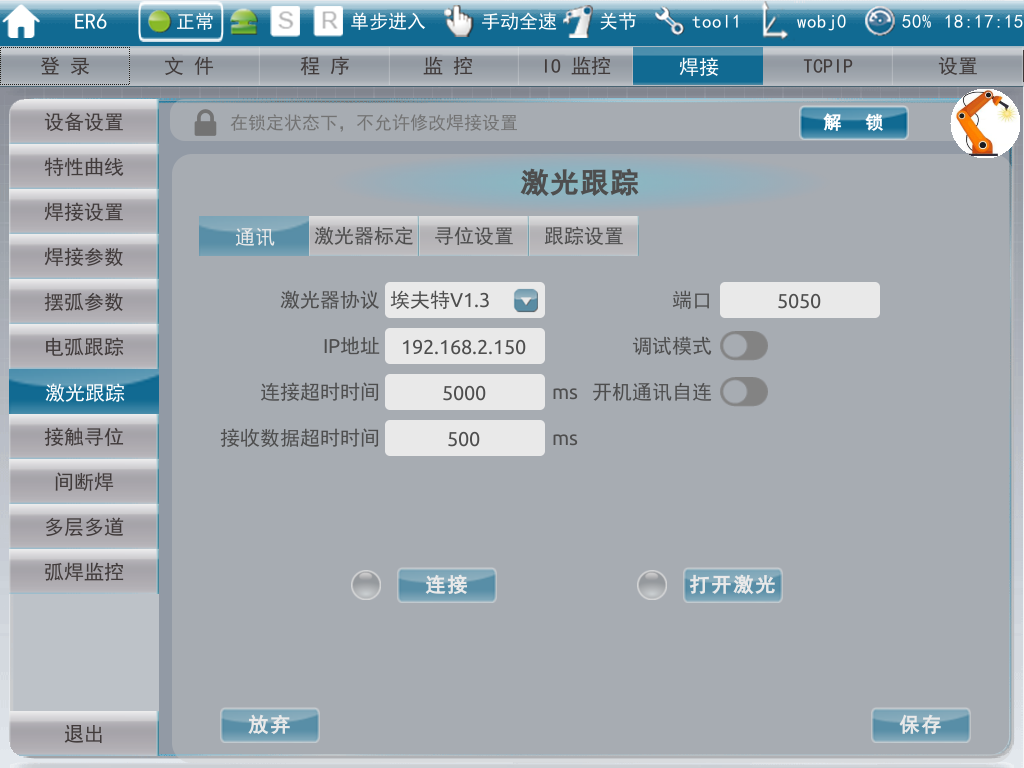Click the robot joint coordinate icon
The image size is (1024, 768).
(578, 22)
